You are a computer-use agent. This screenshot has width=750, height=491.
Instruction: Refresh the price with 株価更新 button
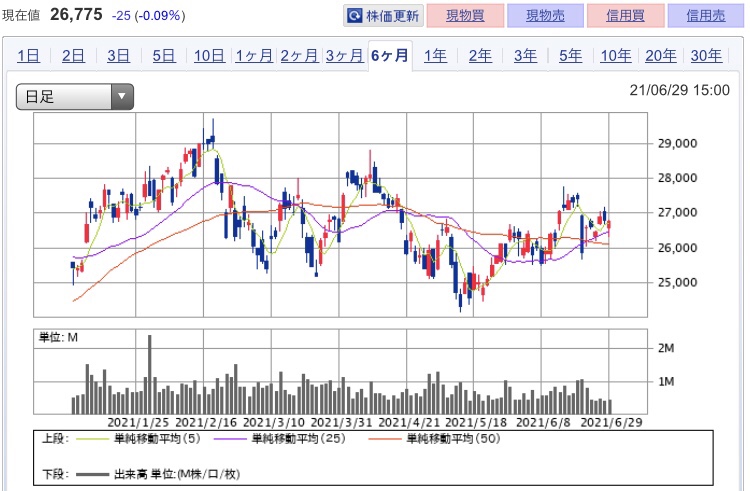(x=384, y=16)
